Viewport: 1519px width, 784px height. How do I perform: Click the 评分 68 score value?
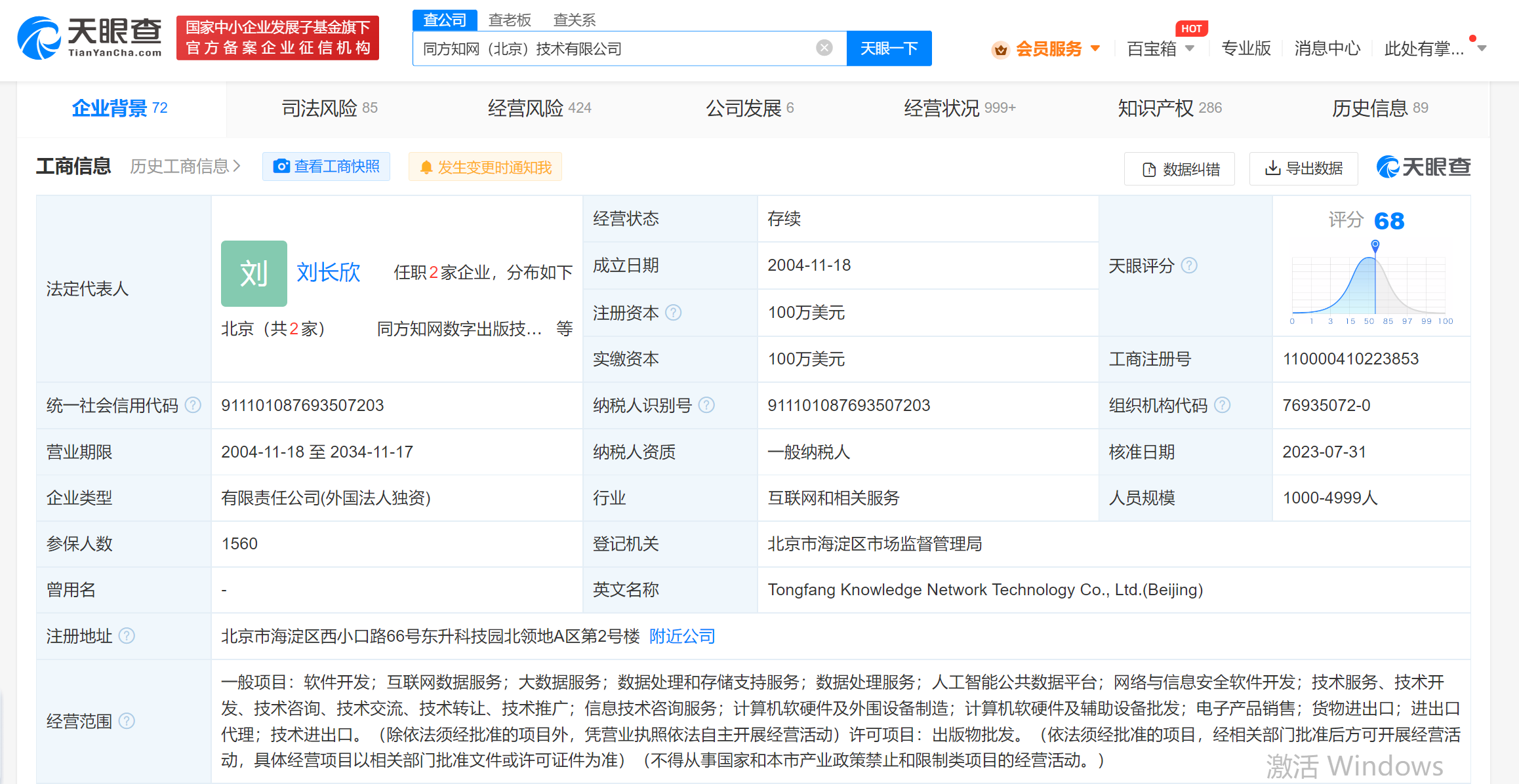click(1389, 221)
